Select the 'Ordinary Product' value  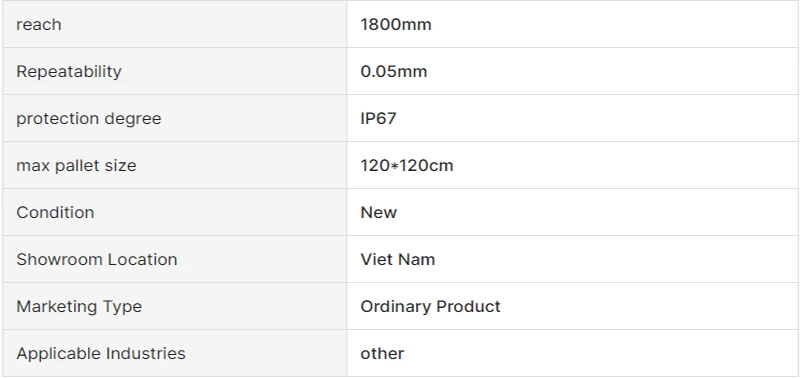pyautogui.click(x=431, y=306)
